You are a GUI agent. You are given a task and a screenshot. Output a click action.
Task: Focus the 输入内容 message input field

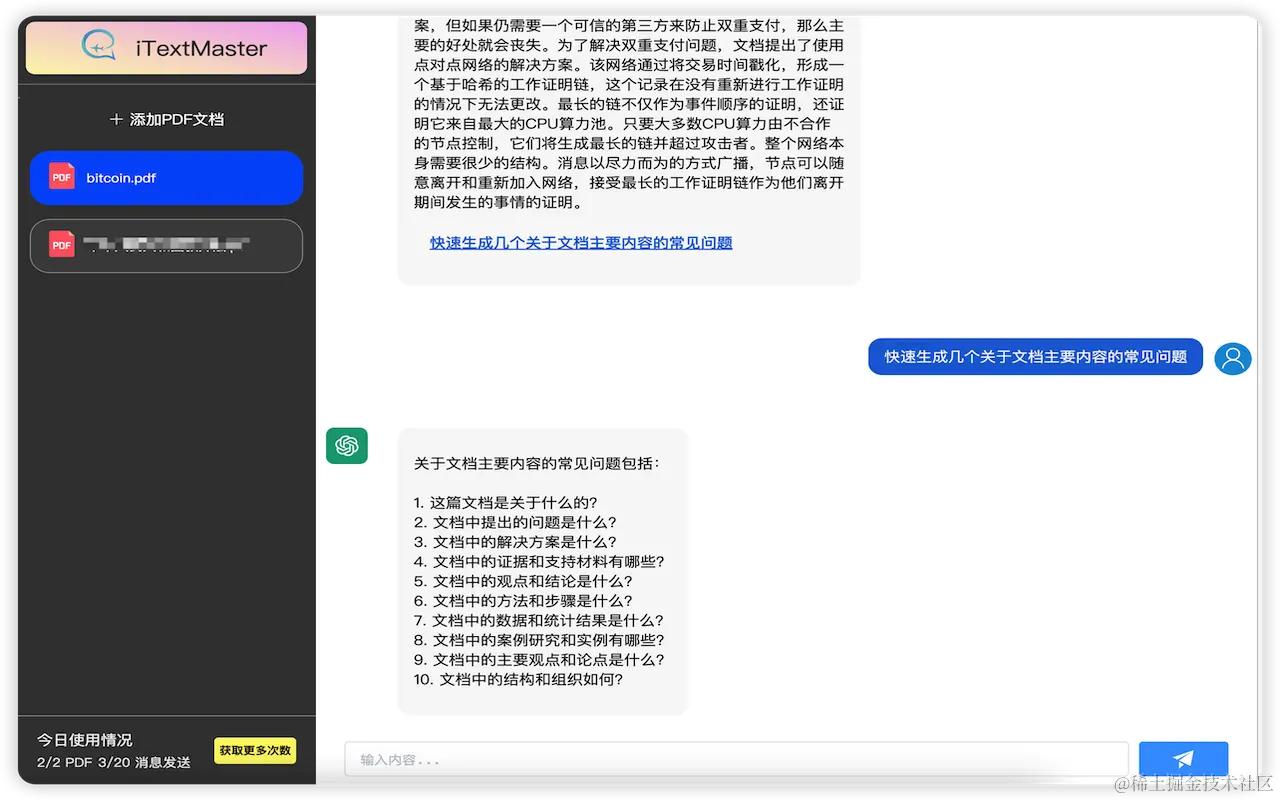736,759
